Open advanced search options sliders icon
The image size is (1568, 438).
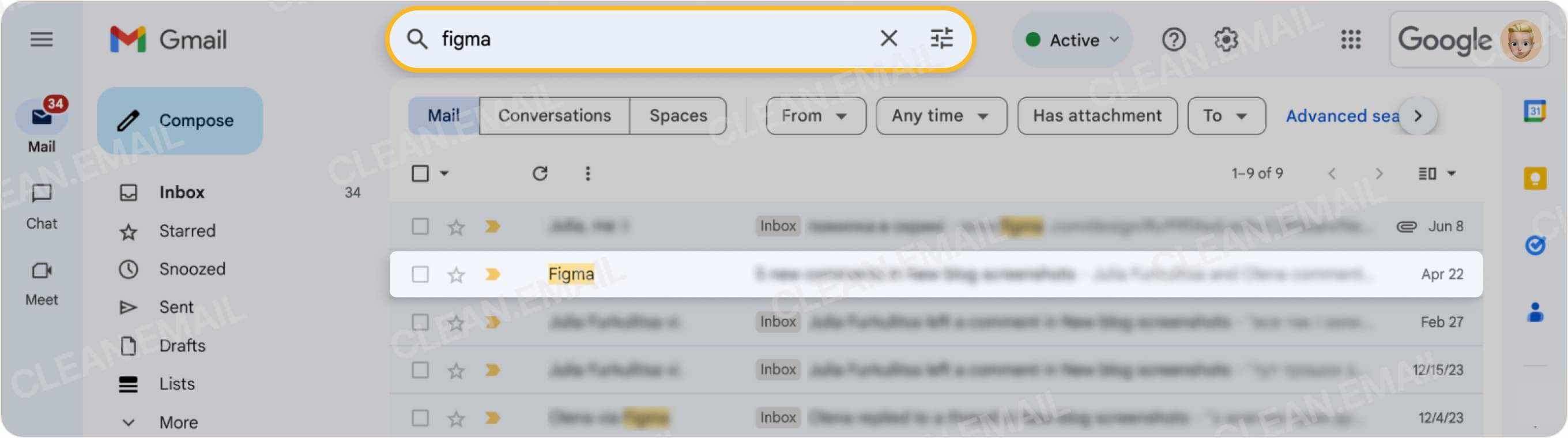[x=941, y=38]
